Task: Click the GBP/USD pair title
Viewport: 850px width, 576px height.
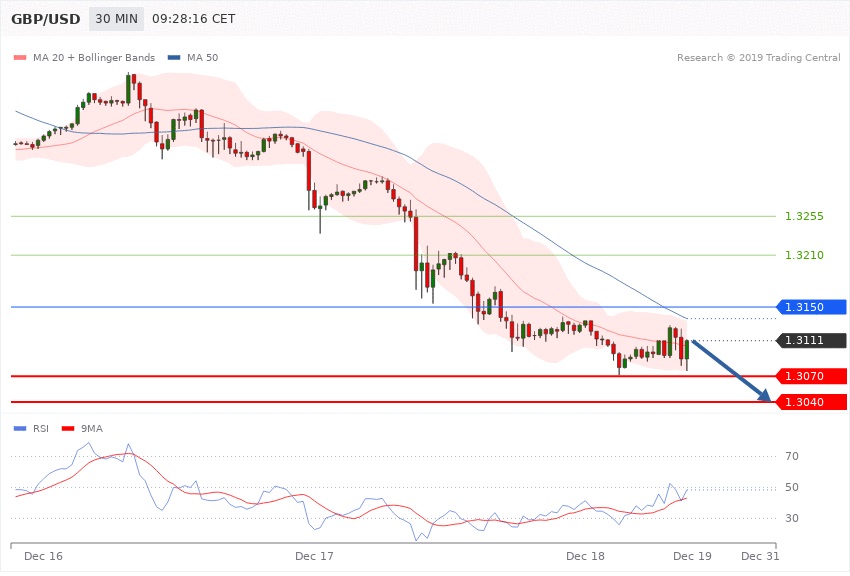Action: pyautogui.click(x=46, y=19)
